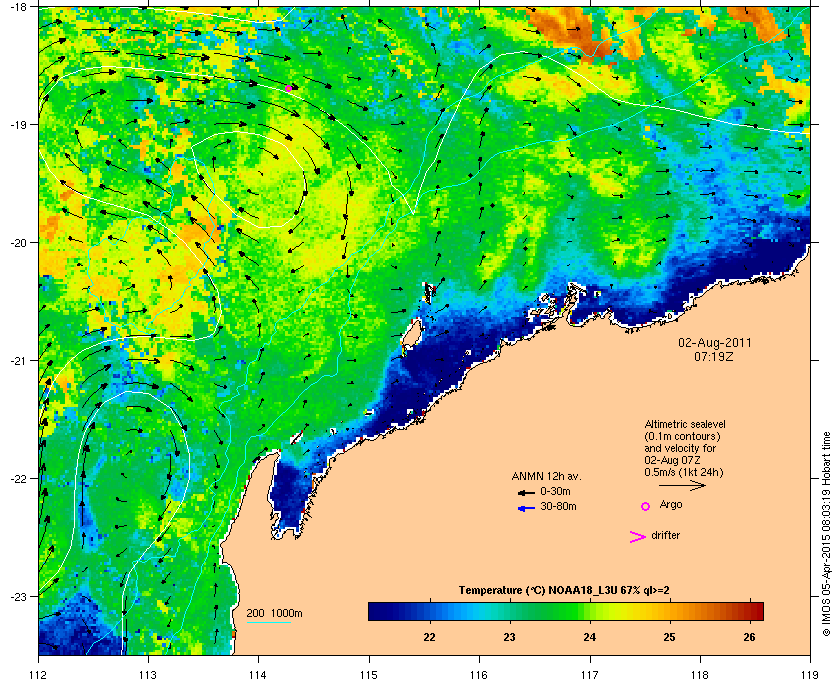Click the latitude axis label -22
This screenshot has width=840, height=680.
click(17, 479)
